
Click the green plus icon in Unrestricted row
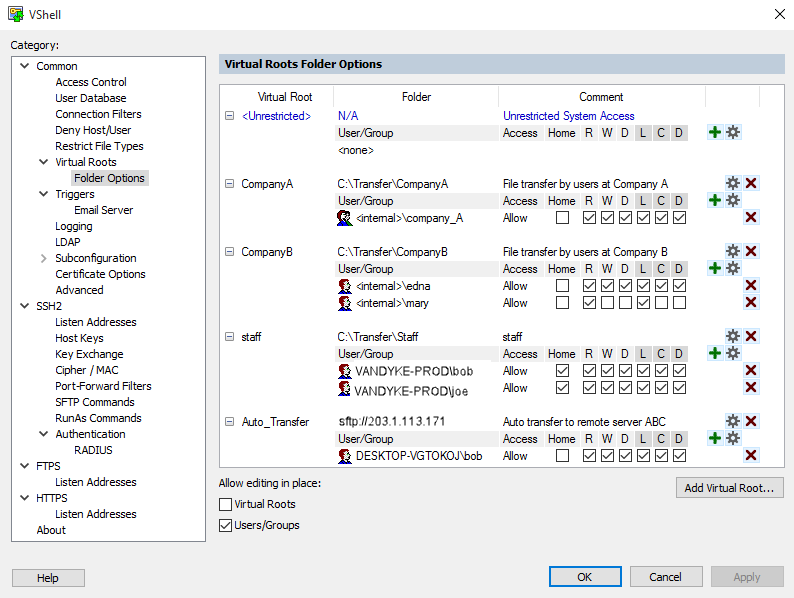tap(715, 132)
